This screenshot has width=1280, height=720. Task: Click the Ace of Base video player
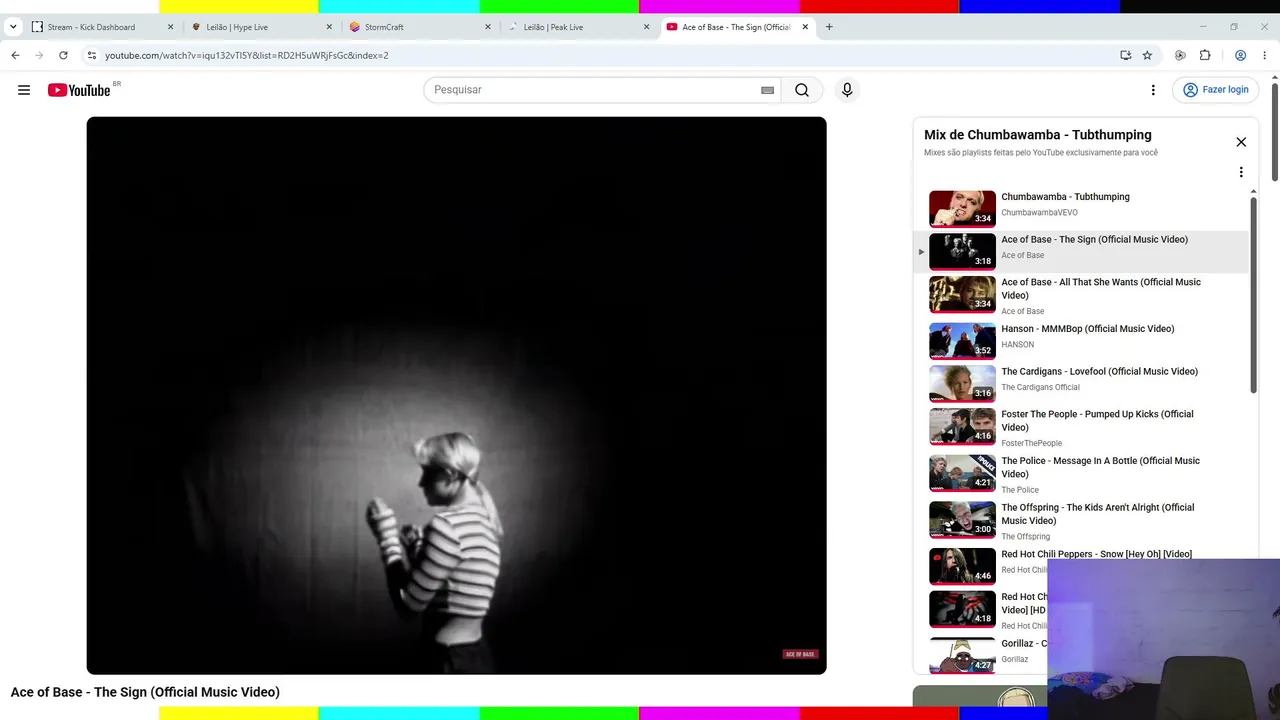456,395
